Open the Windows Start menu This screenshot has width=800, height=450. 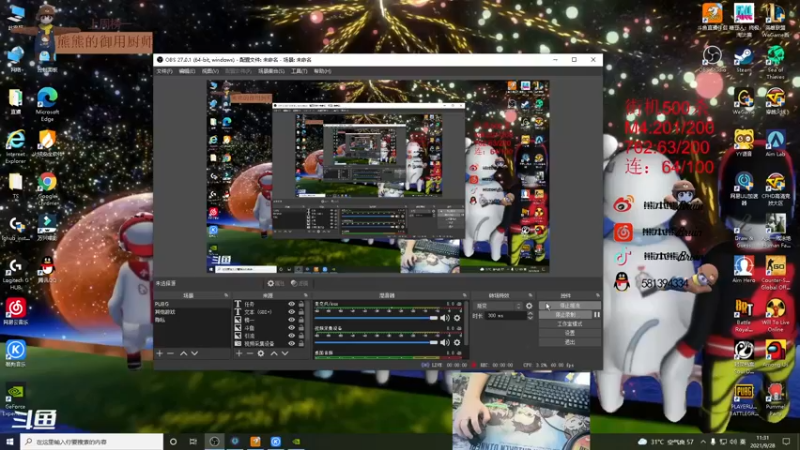tap(10, 442)
